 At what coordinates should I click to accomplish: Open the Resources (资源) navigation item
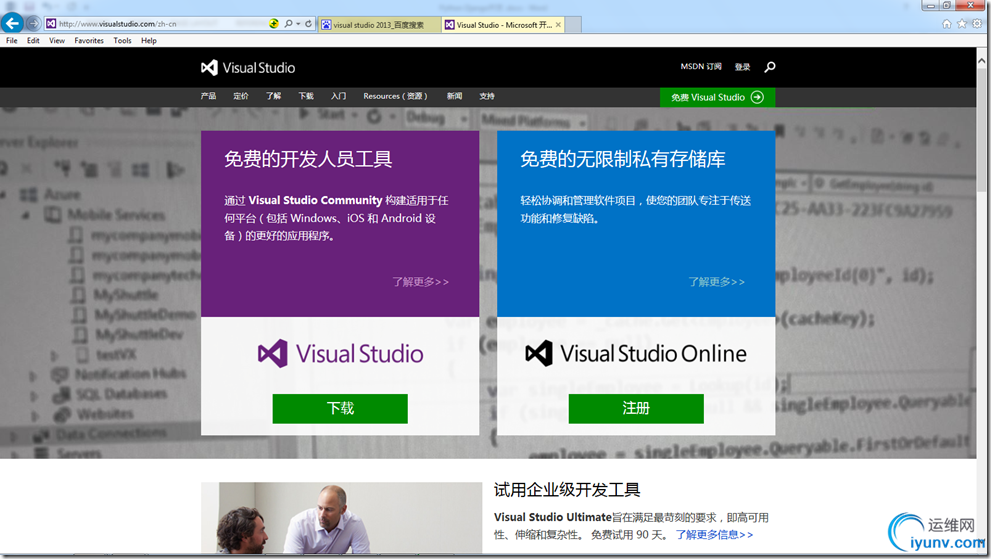click(x=395, y=96)
